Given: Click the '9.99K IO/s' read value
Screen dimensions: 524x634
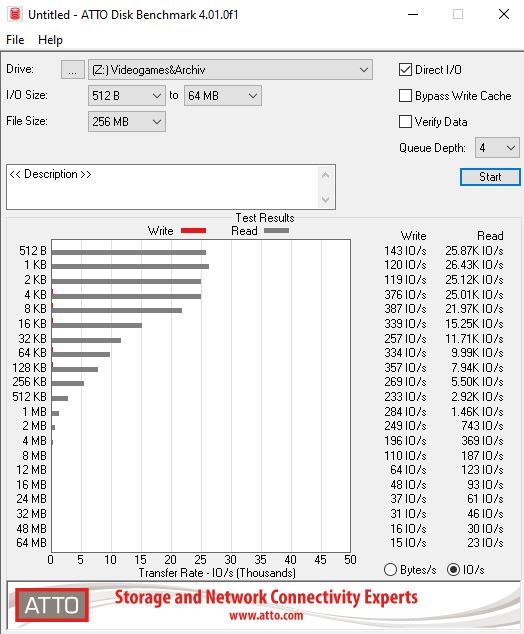Looking at the screenshot, I should pos(477,353).
